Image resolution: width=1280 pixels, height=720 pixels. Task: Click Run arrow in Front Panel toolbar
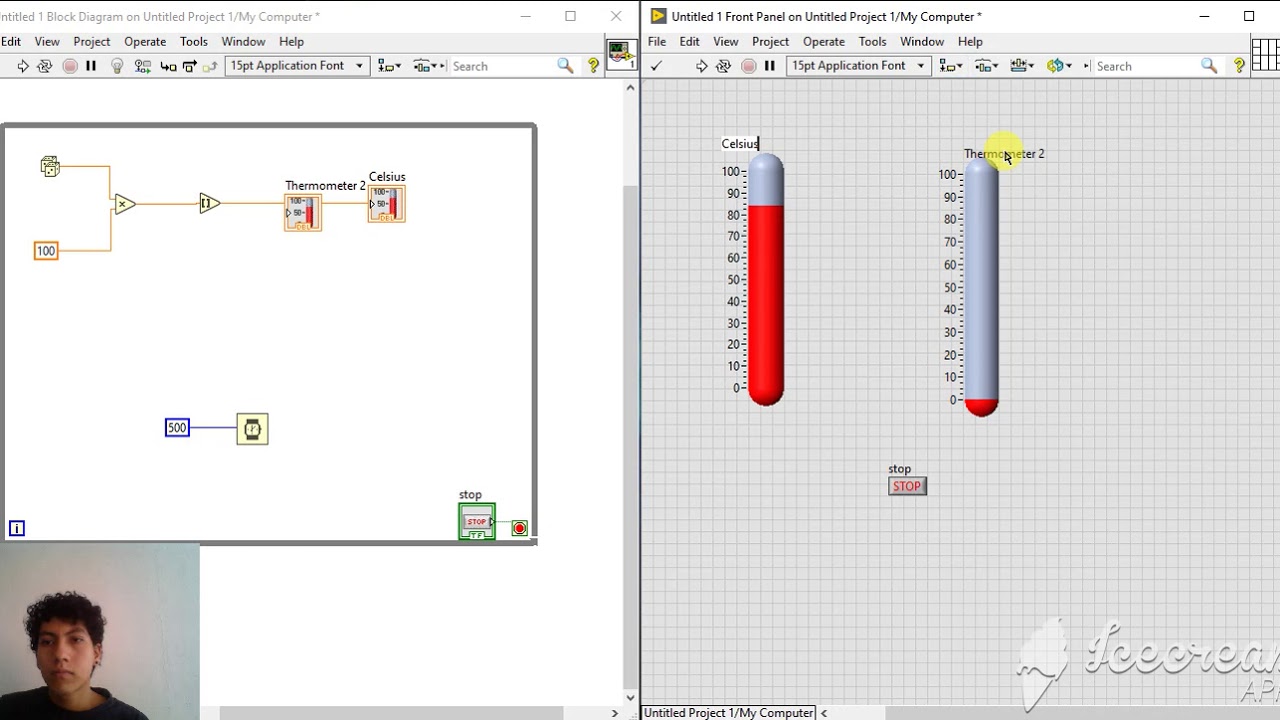pyautogui.click(x=701, y=66)
